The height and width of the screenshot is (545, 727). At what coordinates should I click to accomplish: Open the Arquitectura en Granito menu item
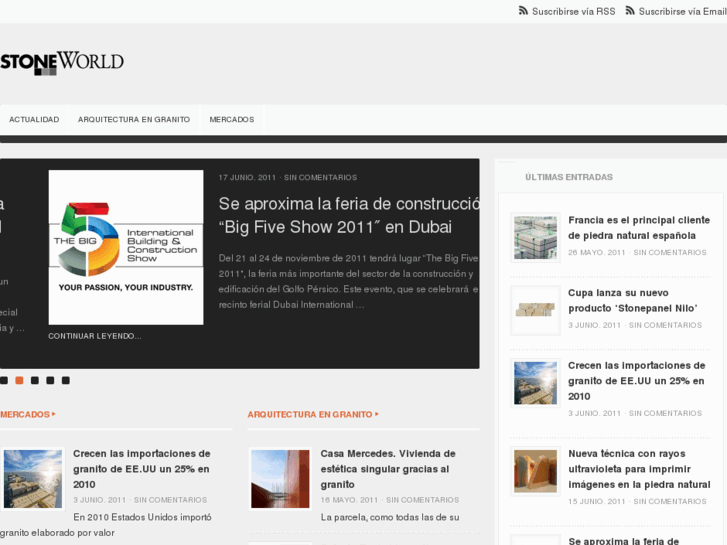[x=134, y=120]
